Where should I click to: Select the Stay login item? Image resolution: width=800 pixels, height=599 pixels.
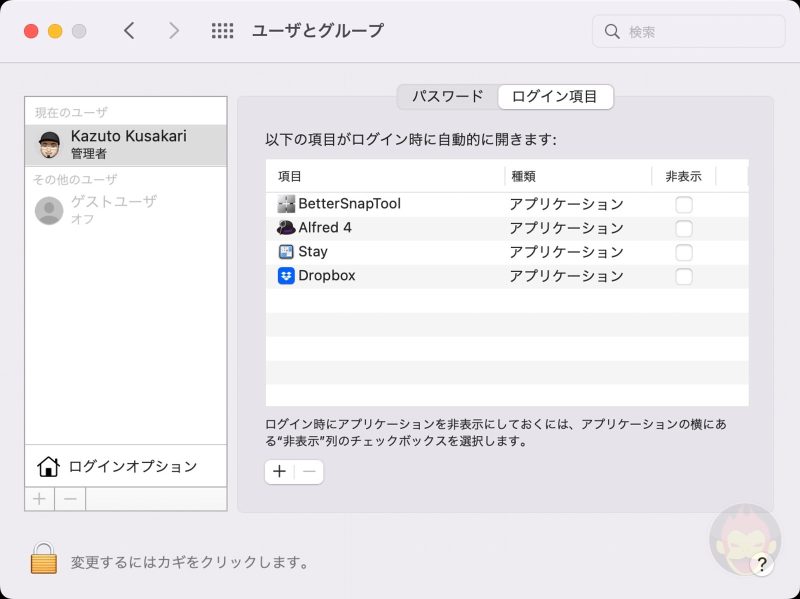312,252
